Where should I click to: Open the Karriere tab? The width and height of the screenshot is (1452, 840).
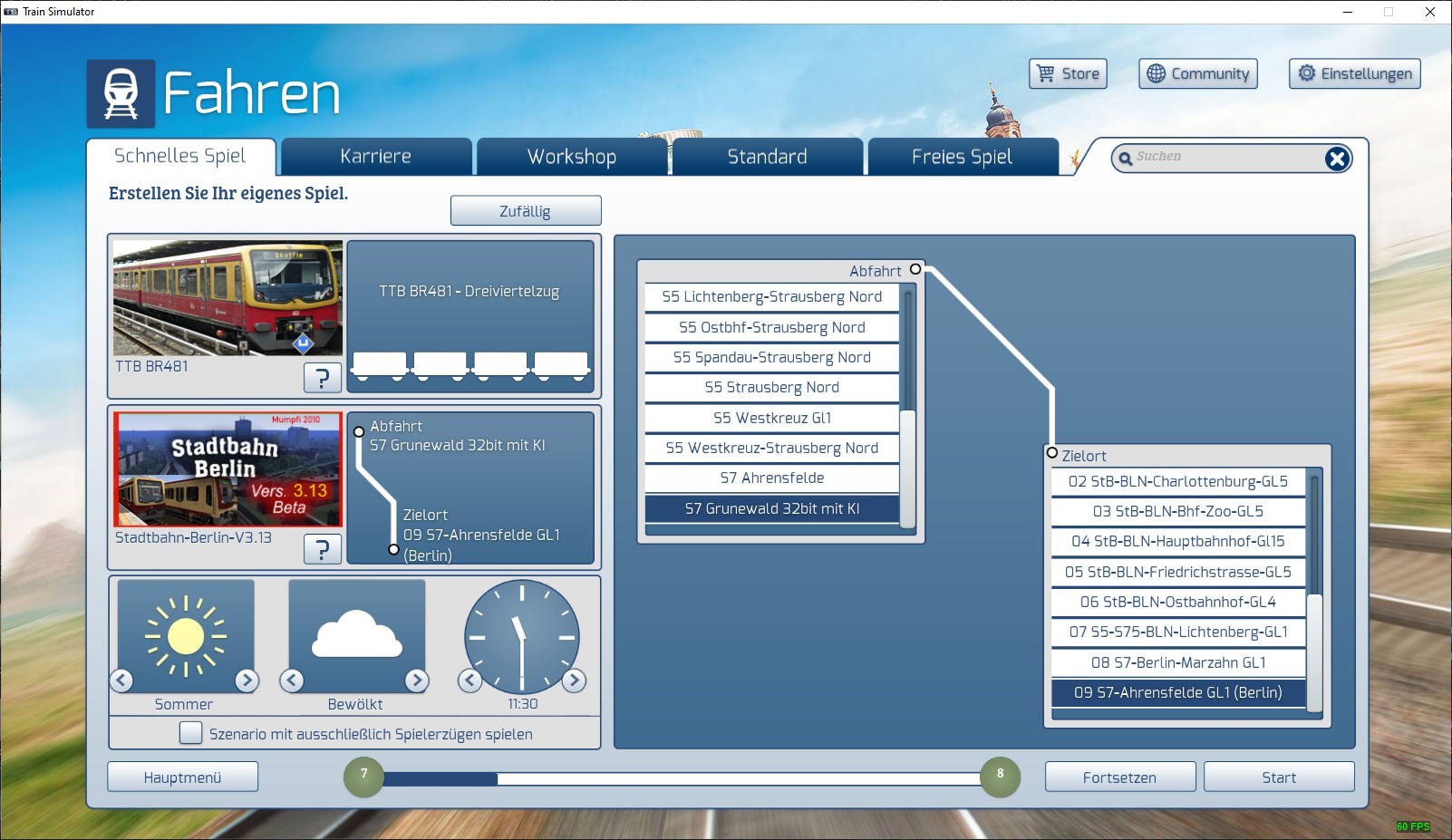pos(376,157)
